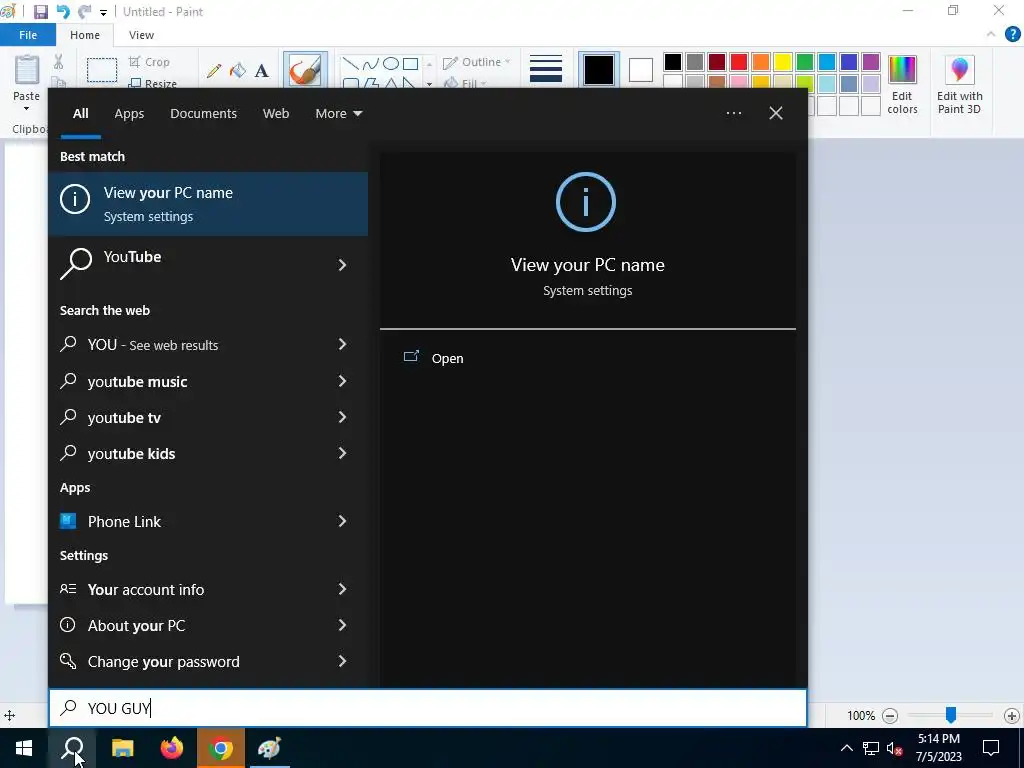The width and height of the screenshot is (1024, 768).
Task: Expand the youtube music result arrow
Action: coord(342,381)
